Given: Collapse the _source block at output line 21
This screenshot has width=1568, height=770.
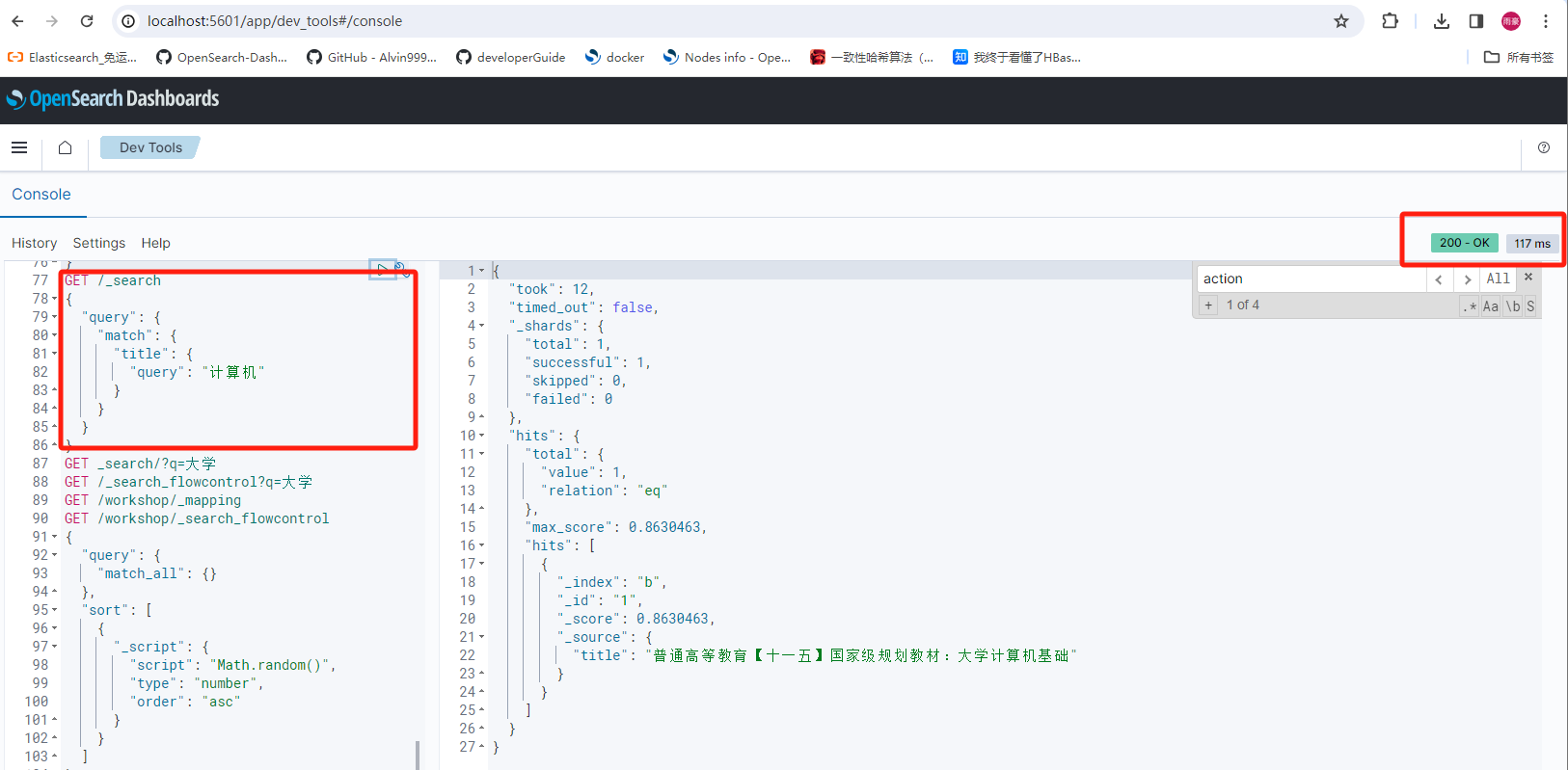Looking at the screenshot, I should pyautogui.click(x=481, y=637).
